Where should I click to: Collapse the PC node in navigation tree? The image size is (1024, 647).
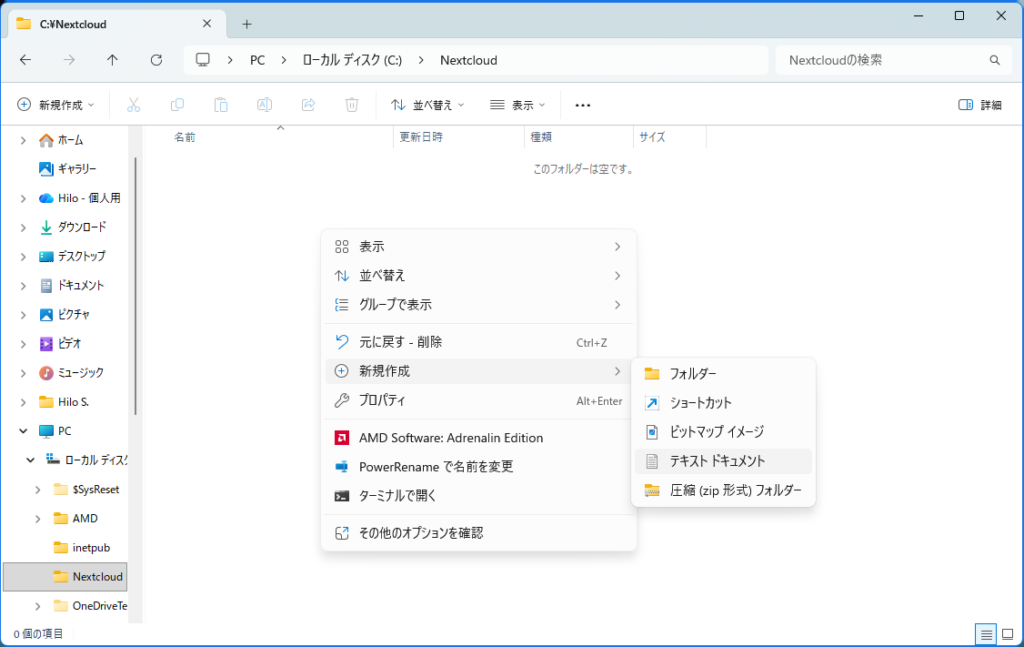(x=23, y=431)
